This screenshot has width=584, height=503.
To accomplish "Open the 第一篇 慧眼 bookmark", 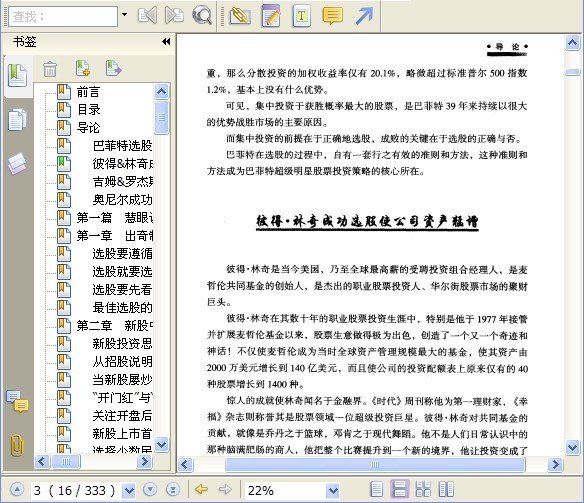I will 114,217.
